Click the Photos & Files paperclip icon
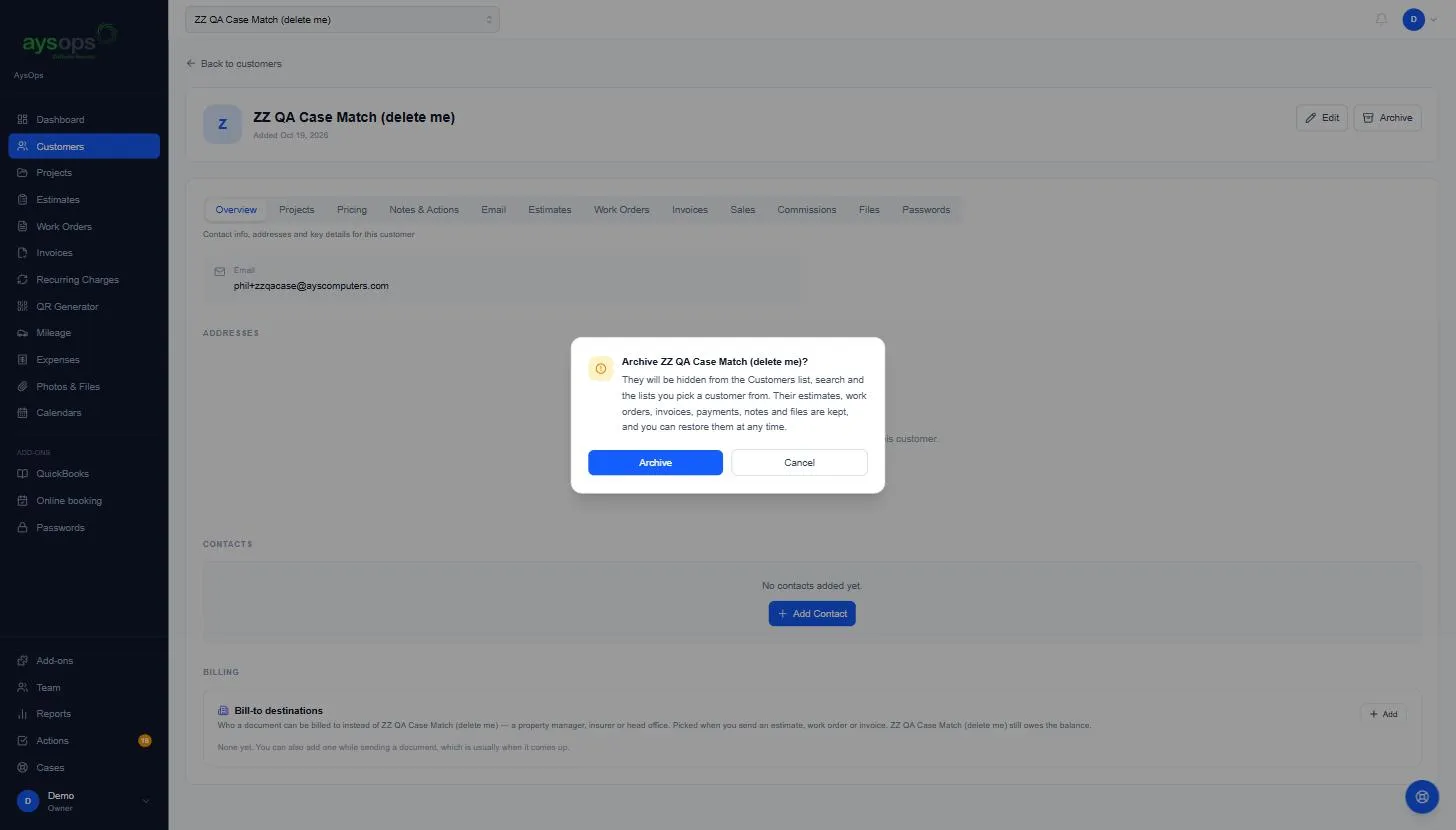This screenshot has width=1456, height=830. pos(23,387)
